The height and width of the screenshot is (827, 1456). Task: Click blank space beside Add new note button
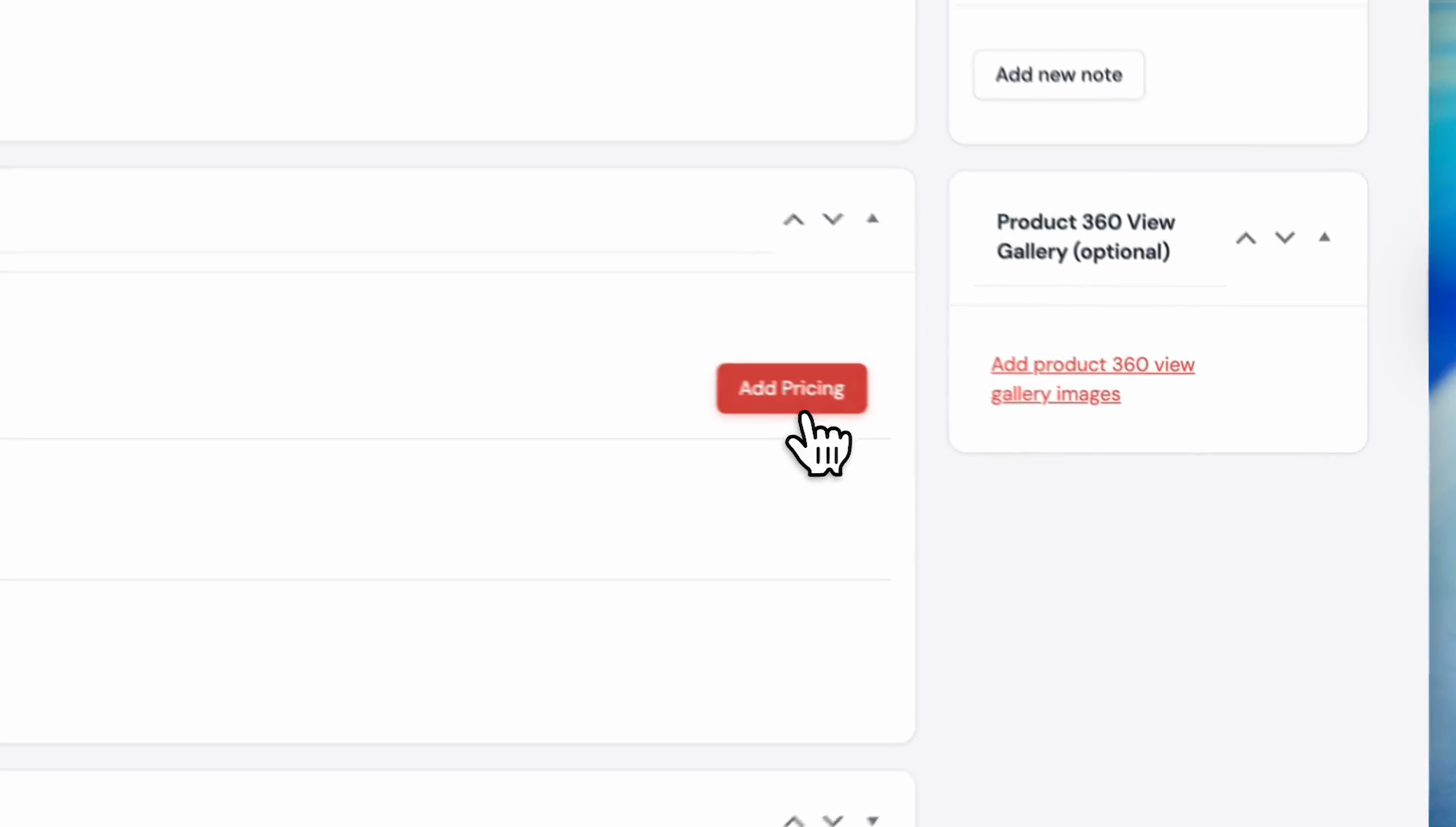(x=1255, y=75)
